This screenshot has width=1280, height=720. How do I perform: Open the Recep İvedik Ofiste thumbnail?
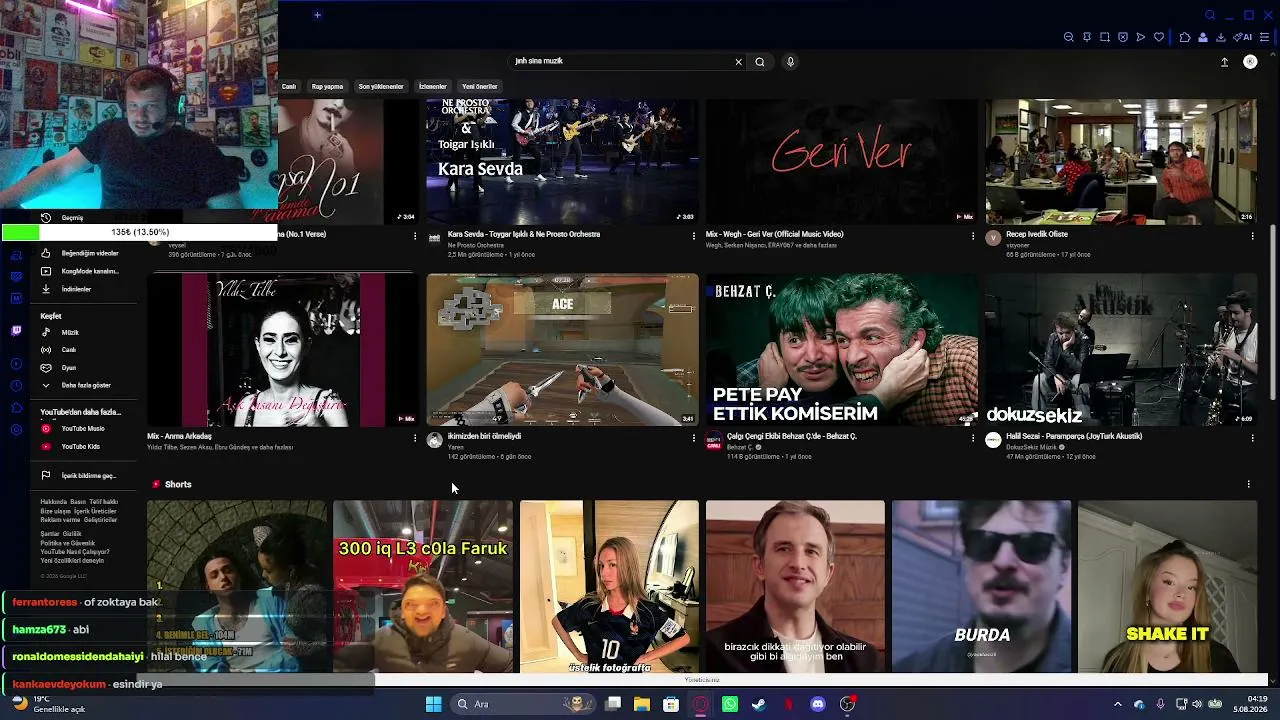pyautogui.click(x=1121, y=161)
